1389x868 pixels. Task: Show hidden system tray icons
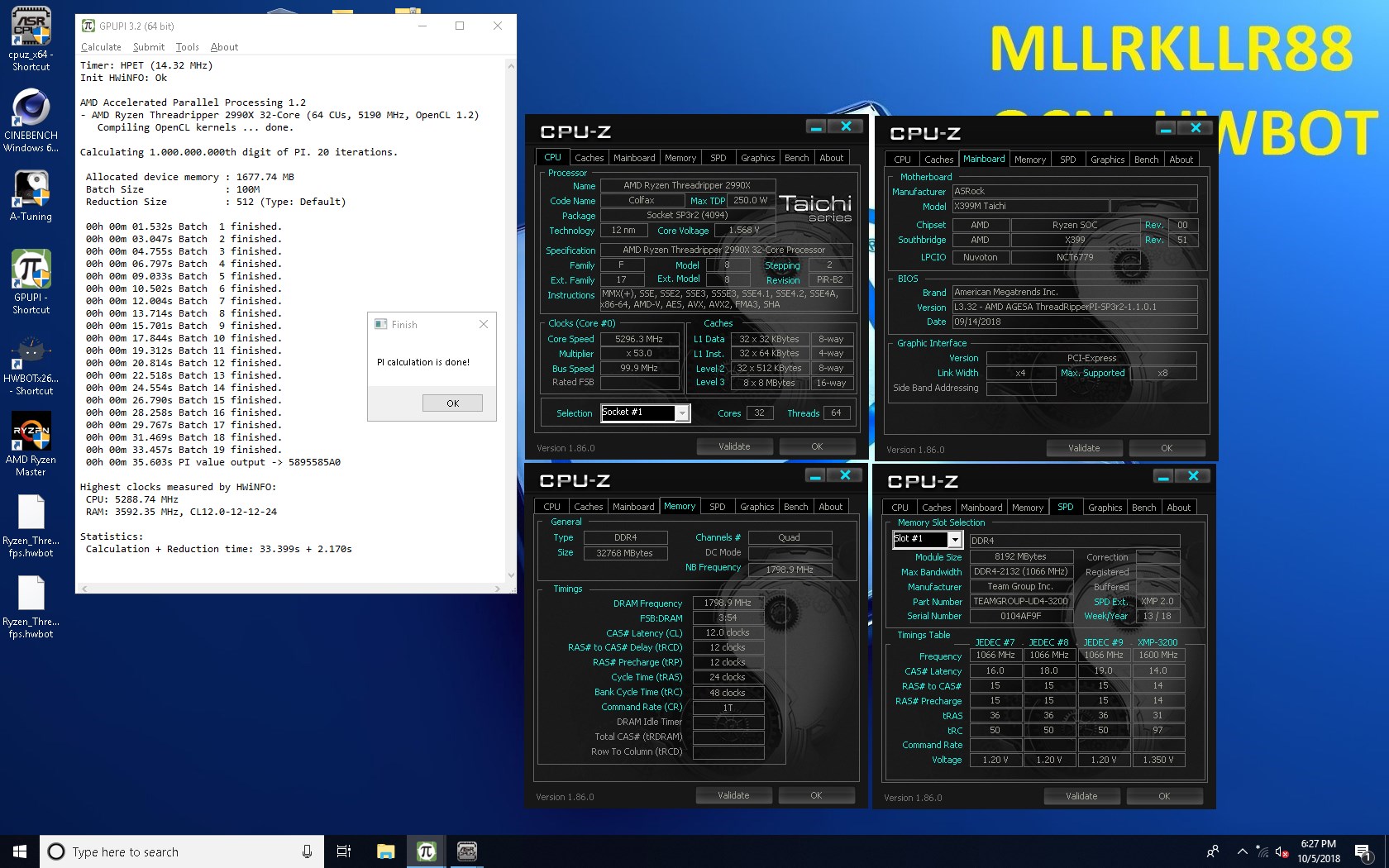(x=1242, y=851)
